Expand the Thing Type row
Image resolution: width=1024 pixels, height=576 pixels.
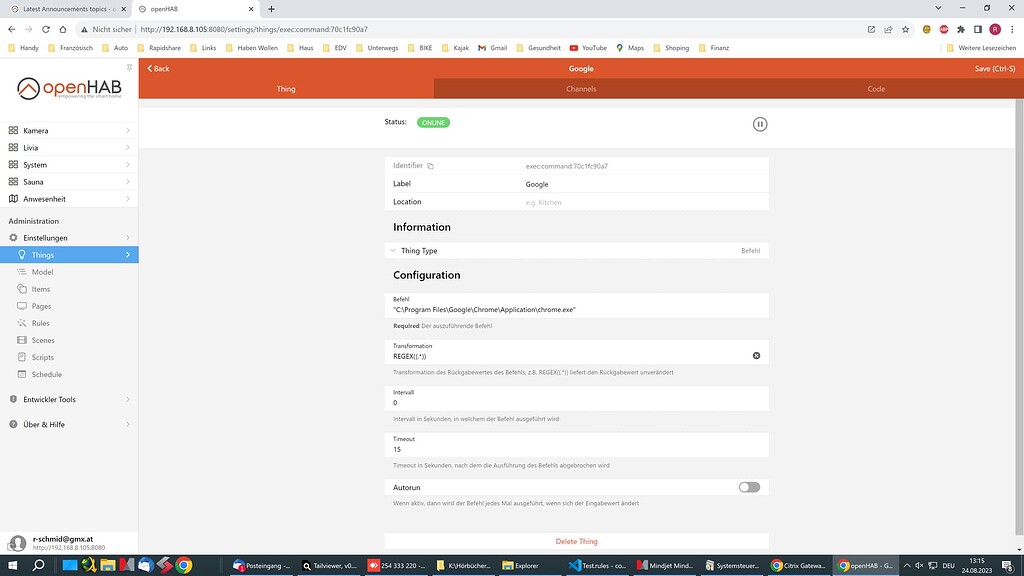point(392,250)
